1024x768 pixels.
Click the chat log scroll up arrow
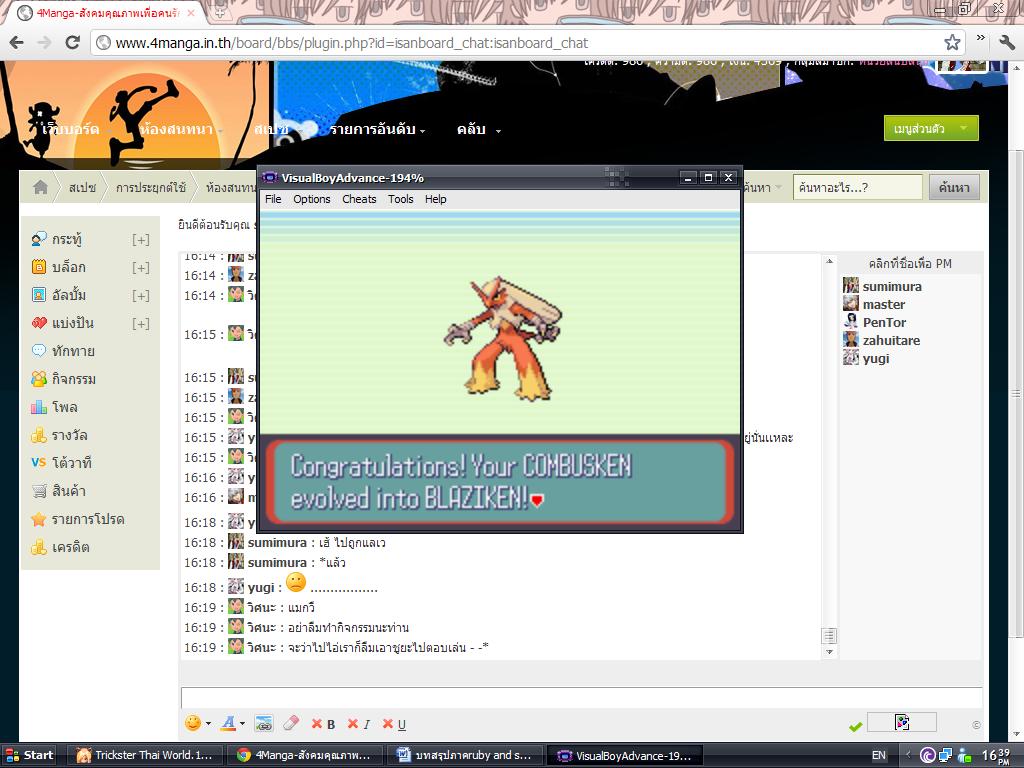[x=829, y=261]
